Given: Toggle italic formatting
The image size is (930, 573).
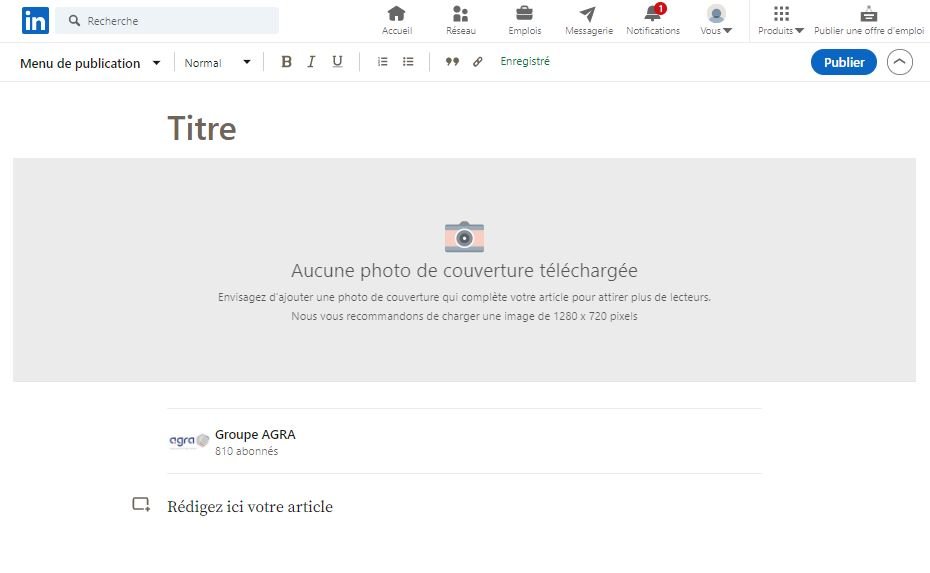Looking at the screenshot, I should (311, 62).
